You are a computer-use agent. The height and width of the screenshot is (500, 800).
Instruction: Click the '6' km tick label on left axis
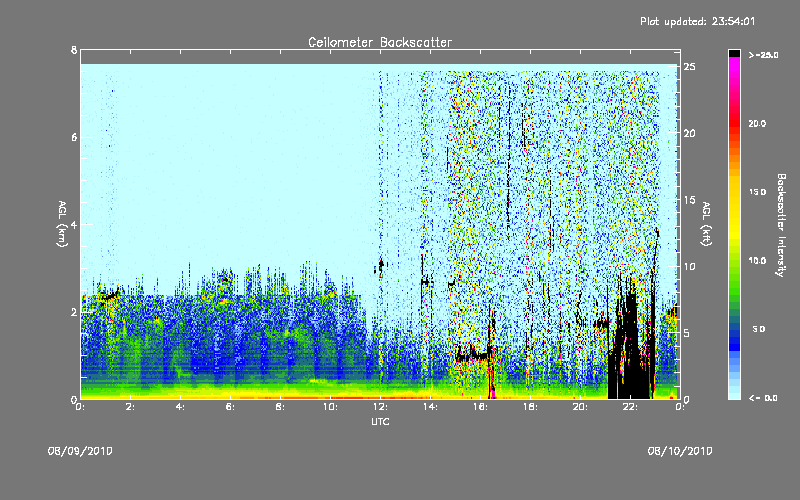(74, 137)
